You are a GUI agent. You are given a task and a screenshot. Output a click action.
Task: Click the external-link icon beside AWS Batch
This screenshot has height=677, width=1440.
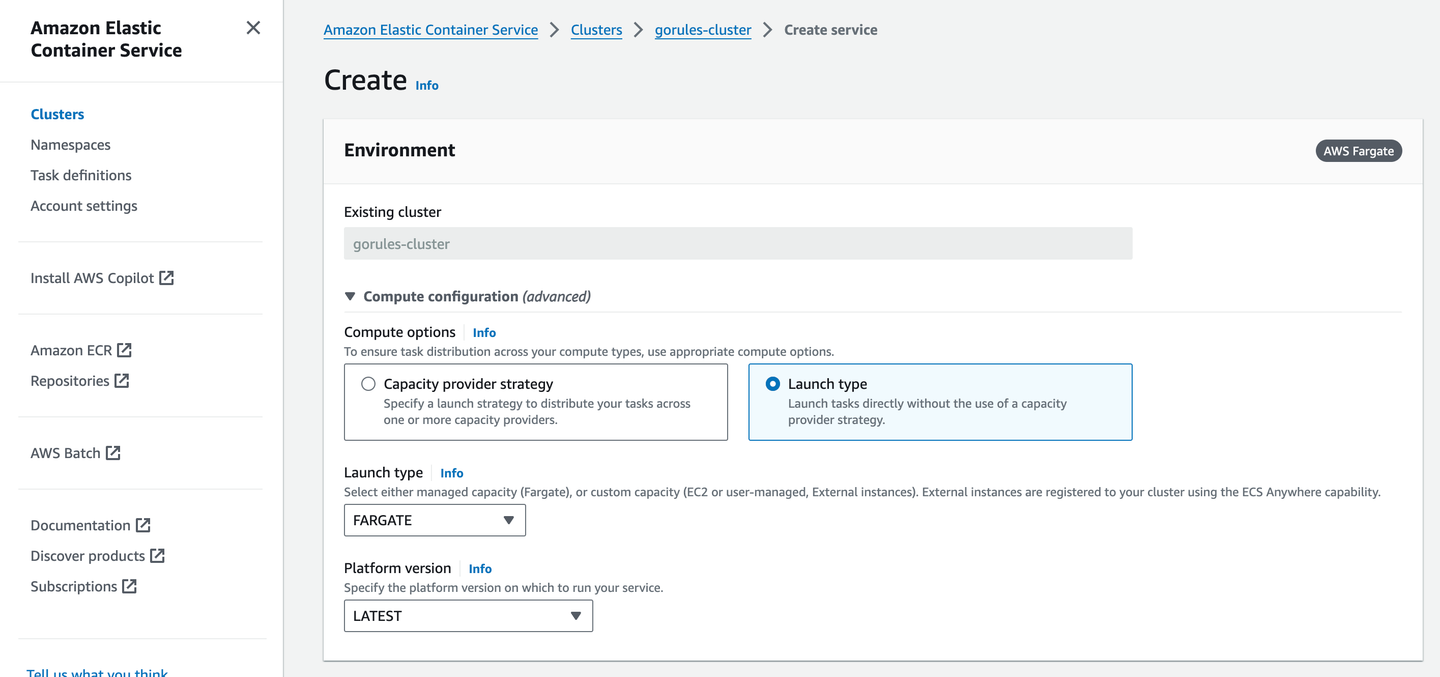(x=113, y=453)
